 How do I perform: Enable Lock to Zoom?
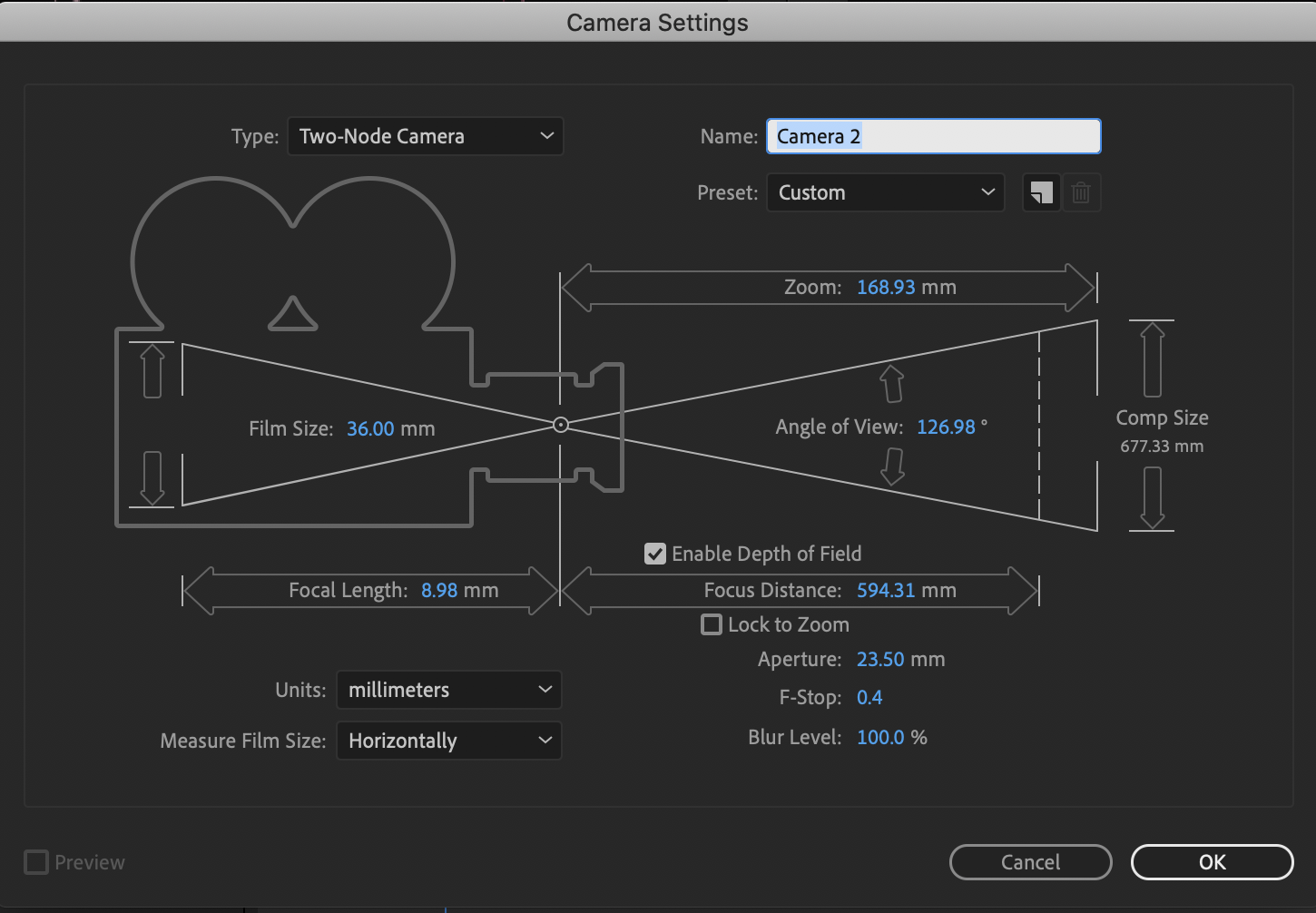tap(712, 624)
